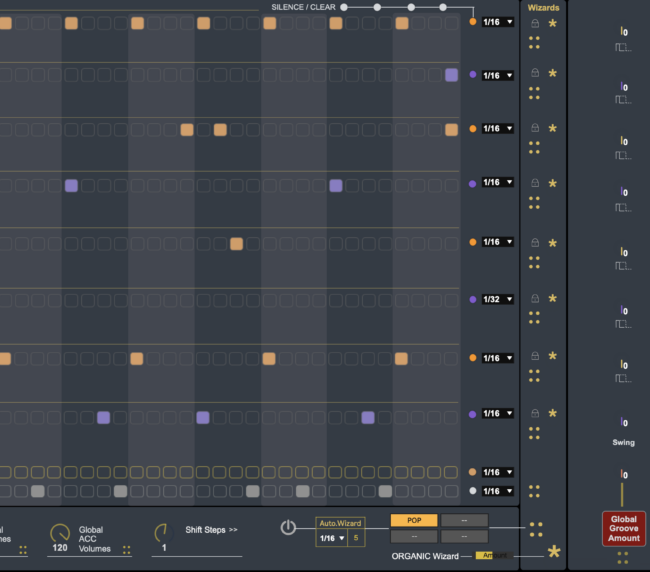Adjust the ORGANIC Wizard Amount slider
This screenshot has width=650, height=572.
494,555
